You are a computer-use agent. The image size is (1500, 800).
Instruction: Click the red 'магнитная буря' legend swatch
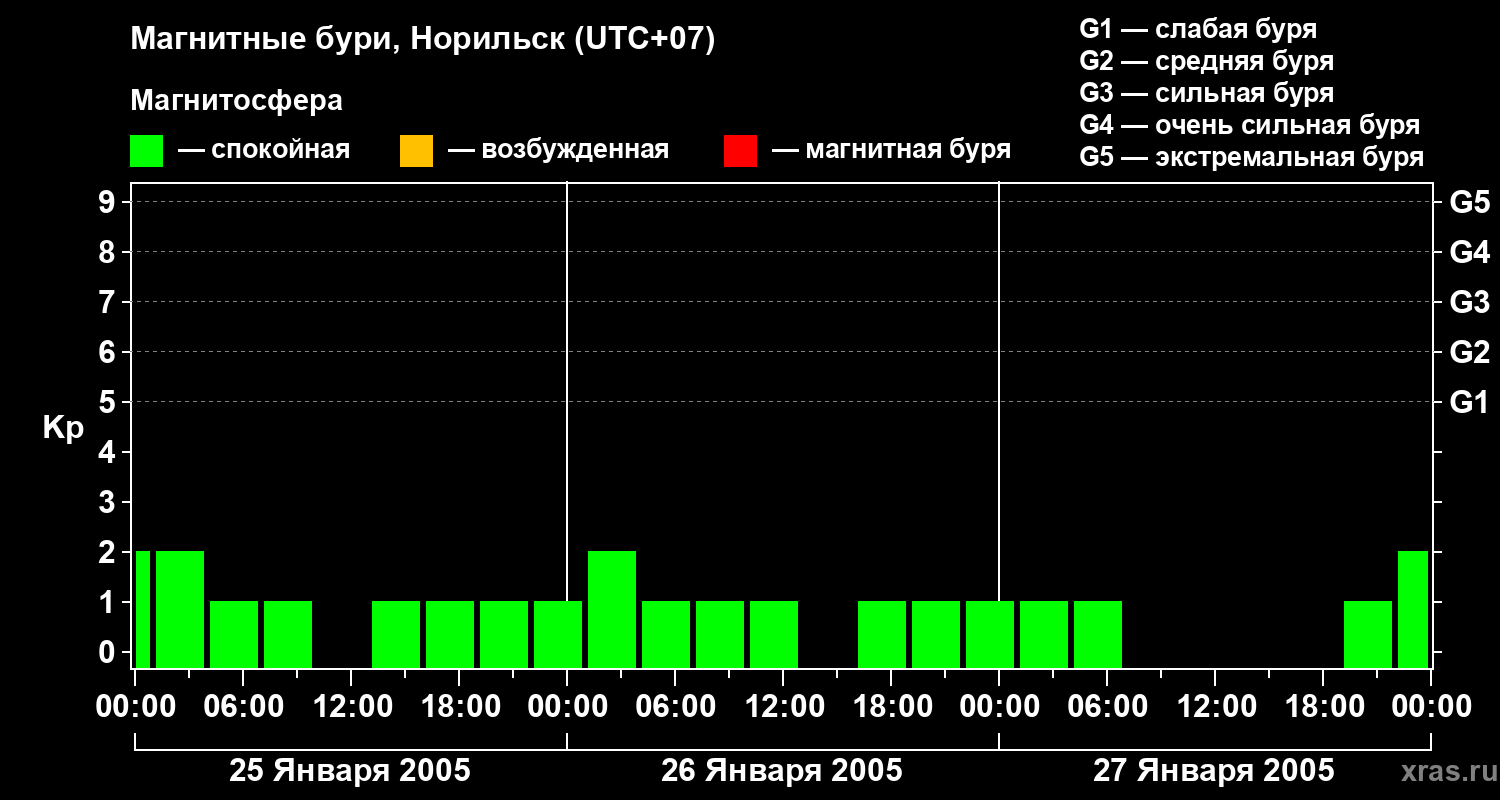pos(740,151)
